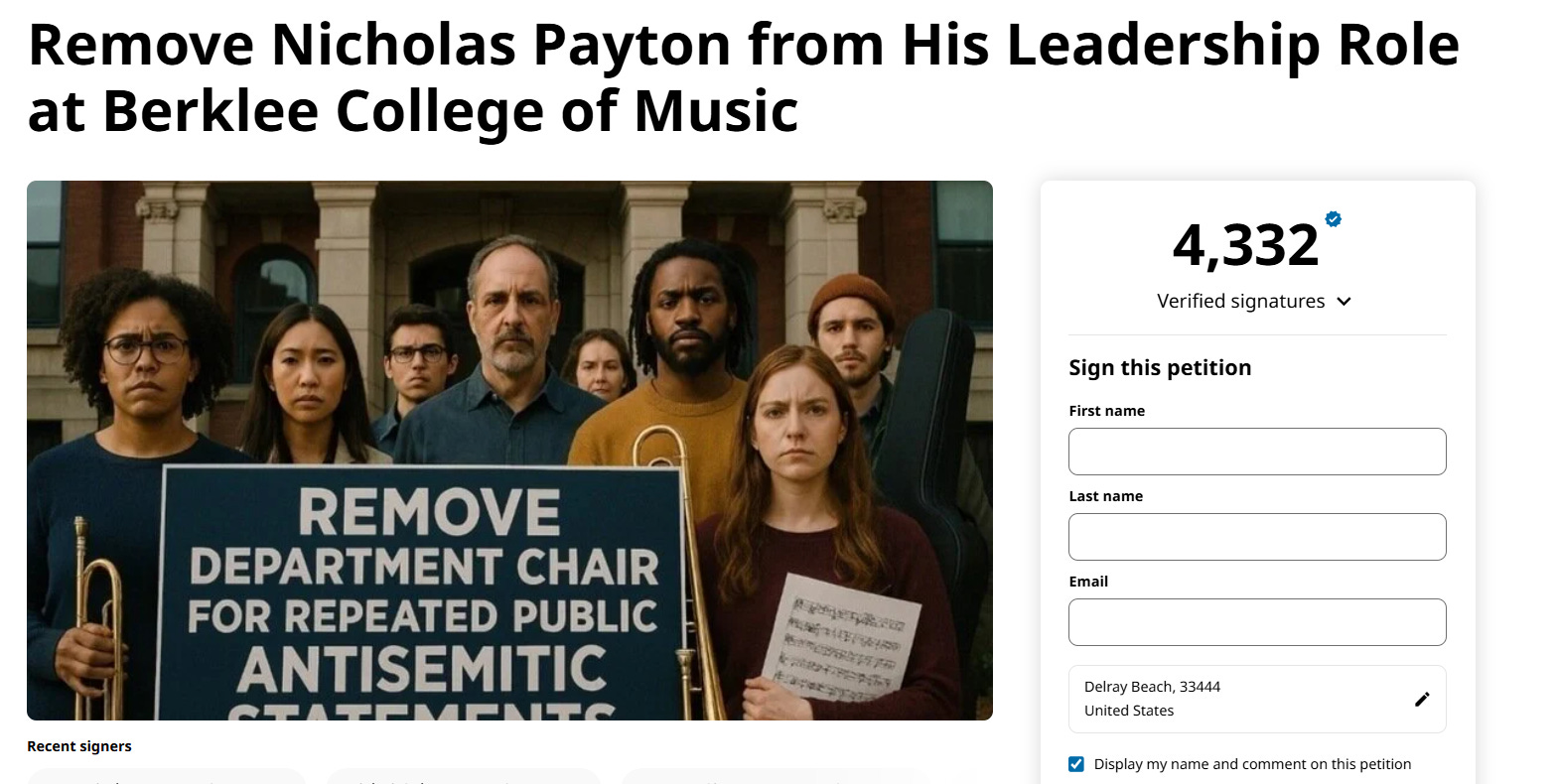Click the Sign this petition heading
Screen dimensions: 1558x784
pos(1160,367)
